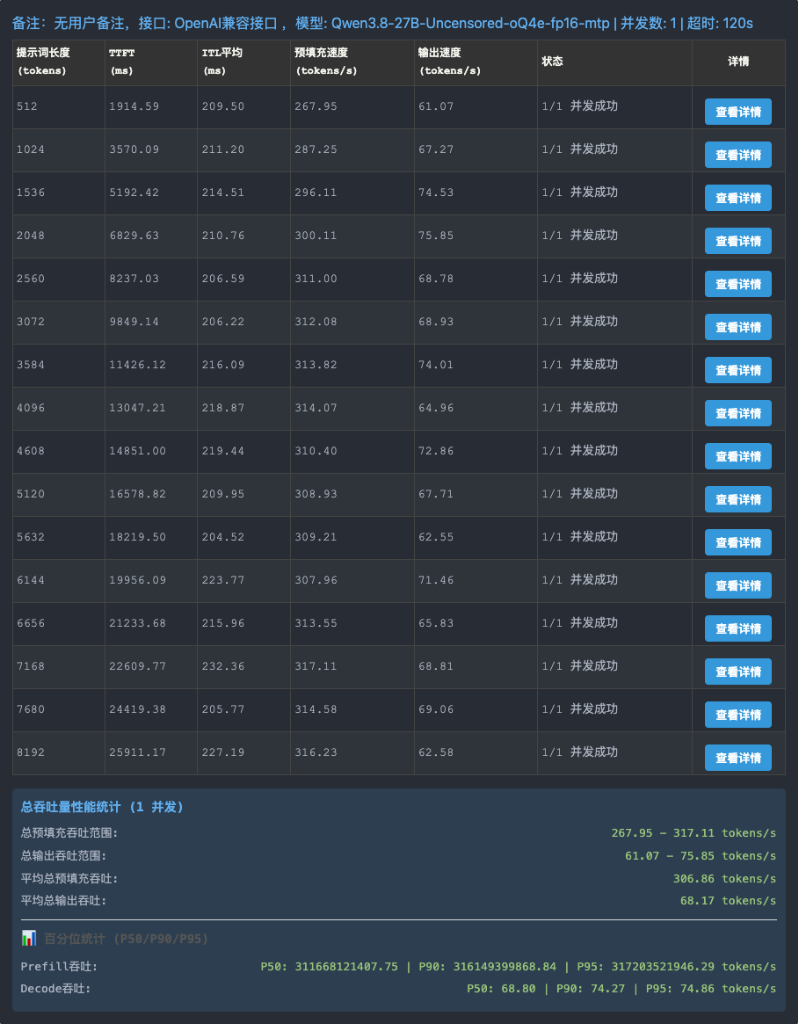Screen dimensions: 798x1024
Task: Click the TTFT value 21233.68
Action: pyautogui.click(x=137, y=624)
